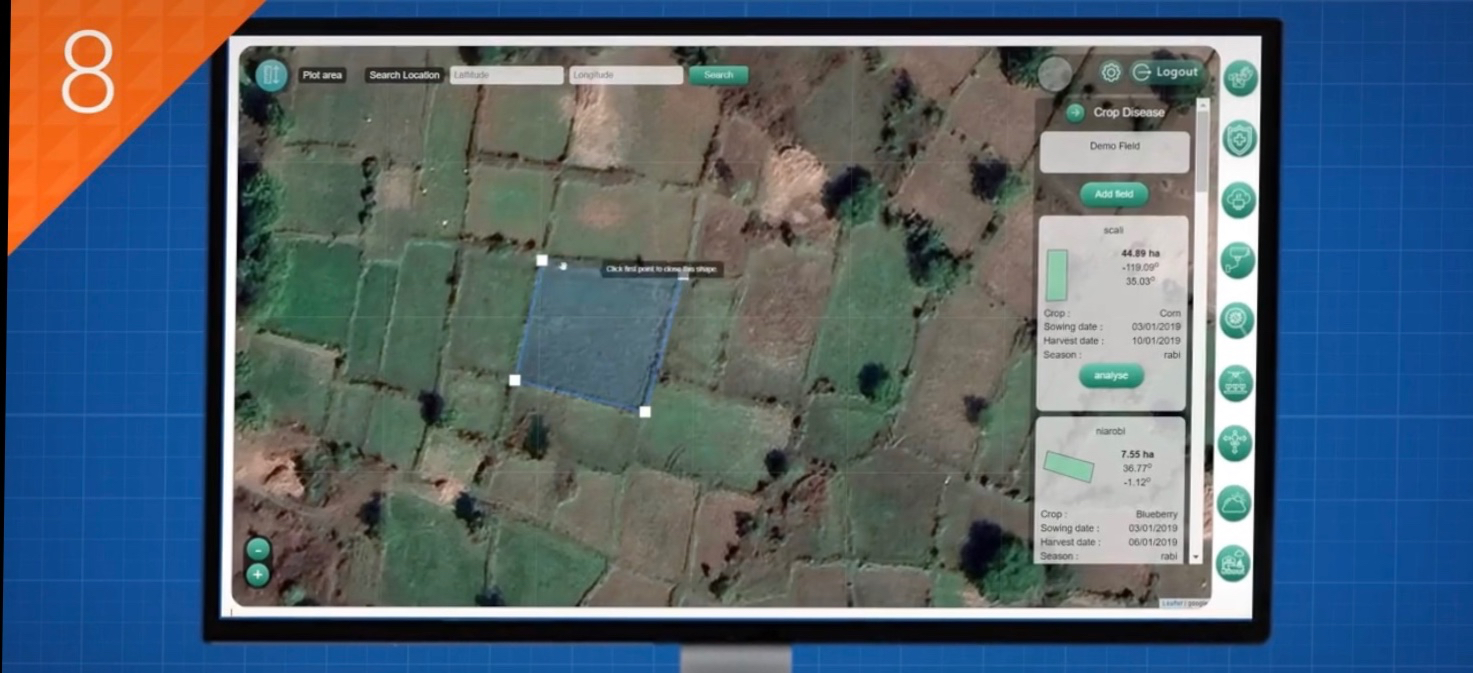1473x673 pixels.
Task: Click the 06/01/2019 harvest date
Action: click(1154, 542)
